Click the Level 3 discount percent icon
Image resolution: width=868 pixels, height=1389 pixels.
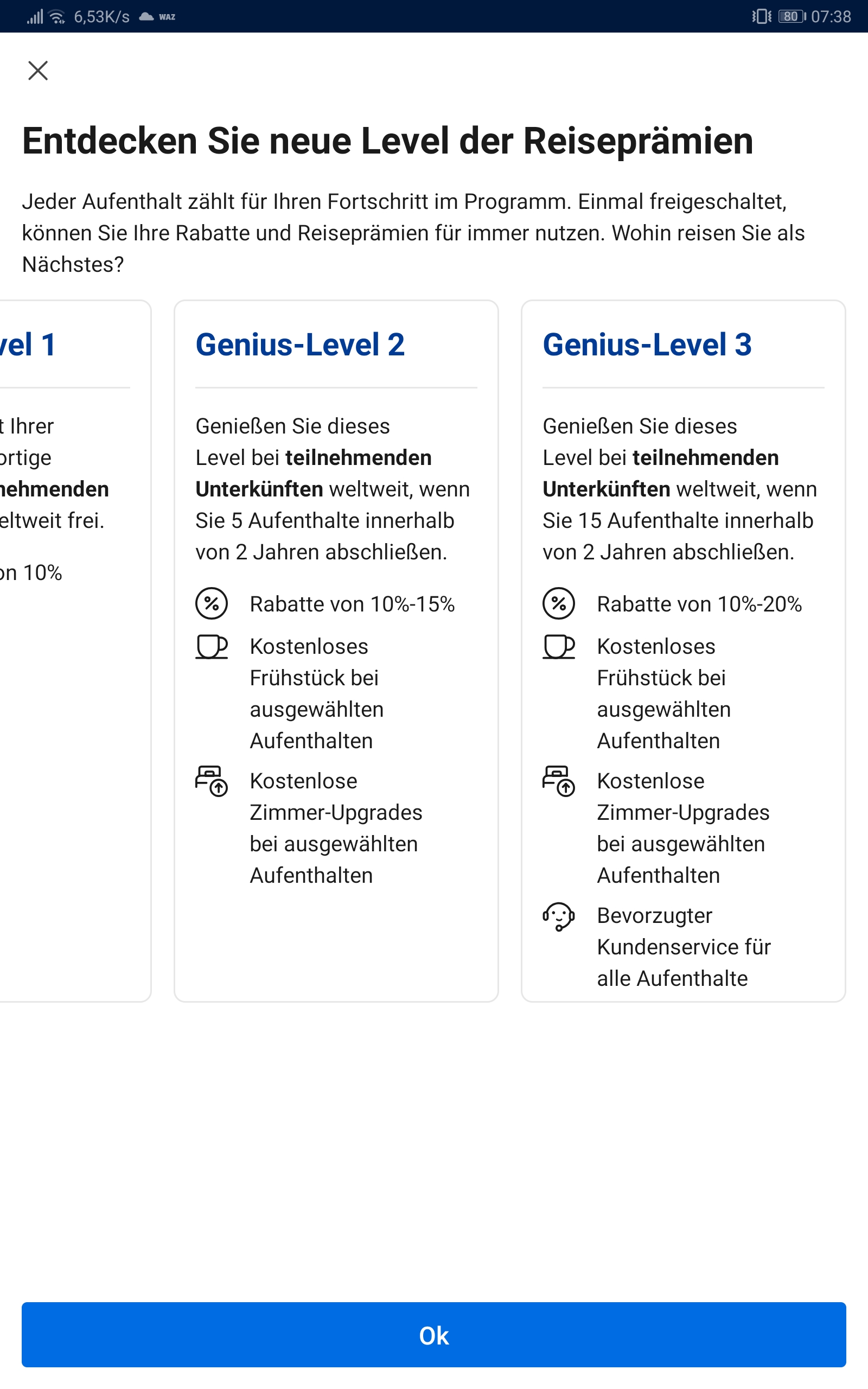click(x=559, y=604)
